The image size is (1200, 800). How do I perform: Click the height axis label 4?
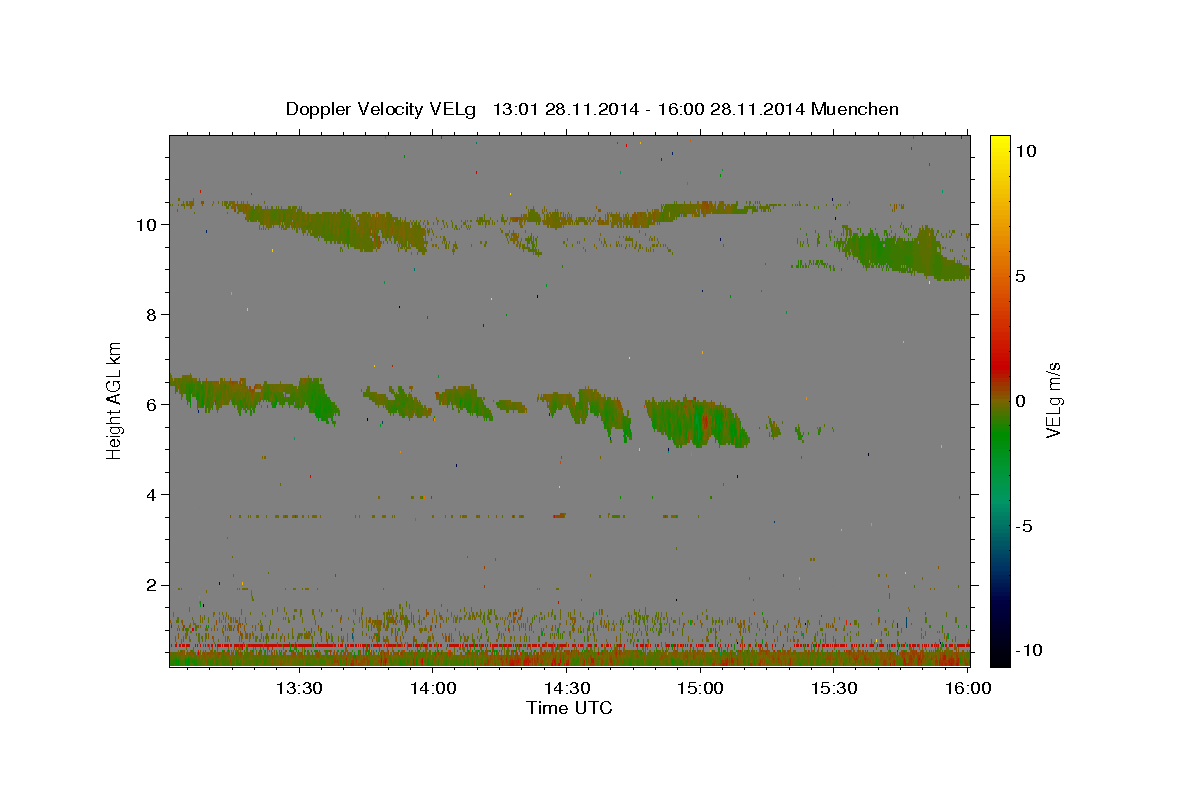pyautogui.click(x=153, y=494)
